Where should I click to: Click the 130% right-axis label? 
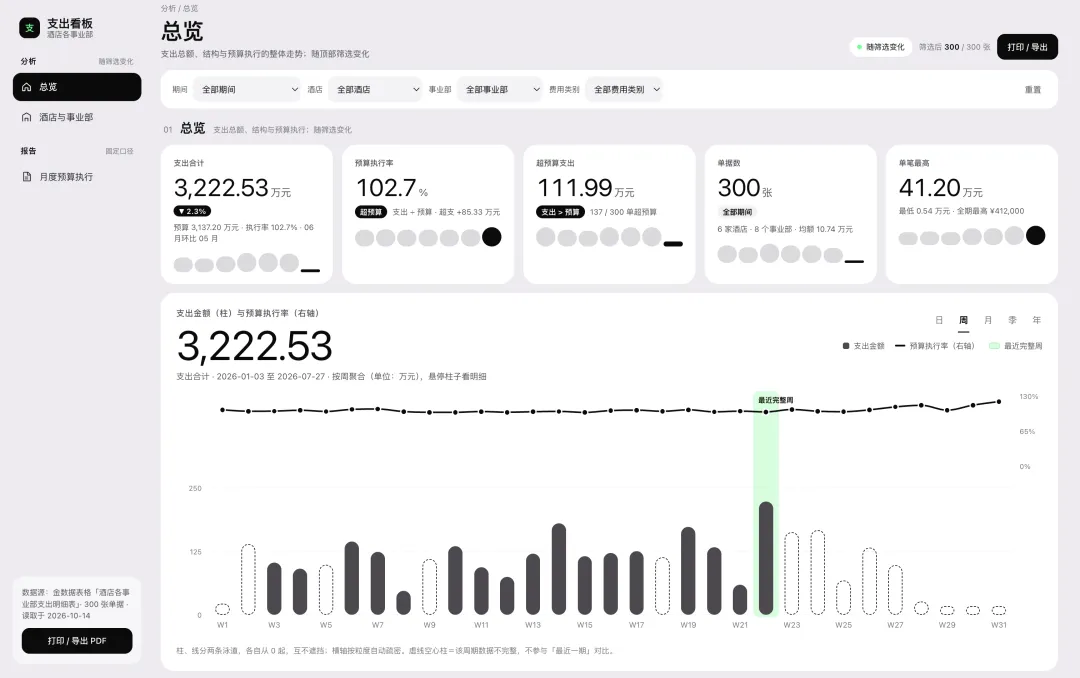coord(1028,397)
